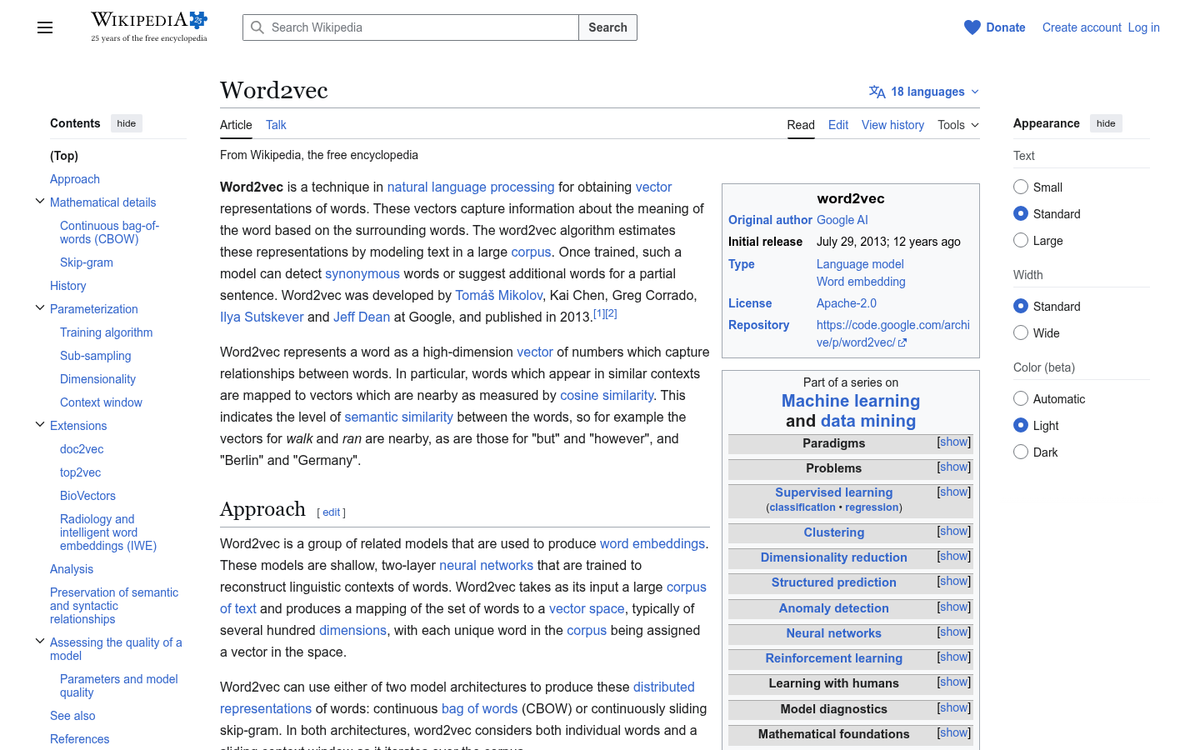Select Small text size option
Screen dimensions: 1200x750
click(x=1020, y=187)
